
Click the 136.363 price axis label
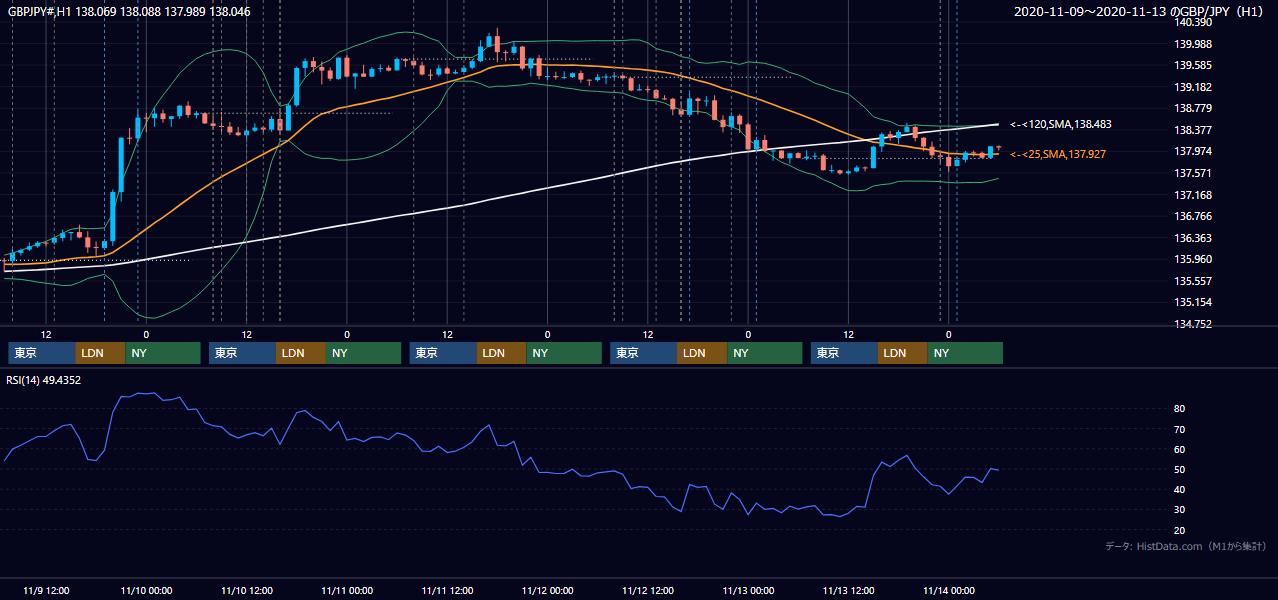tap(1193, 238)
